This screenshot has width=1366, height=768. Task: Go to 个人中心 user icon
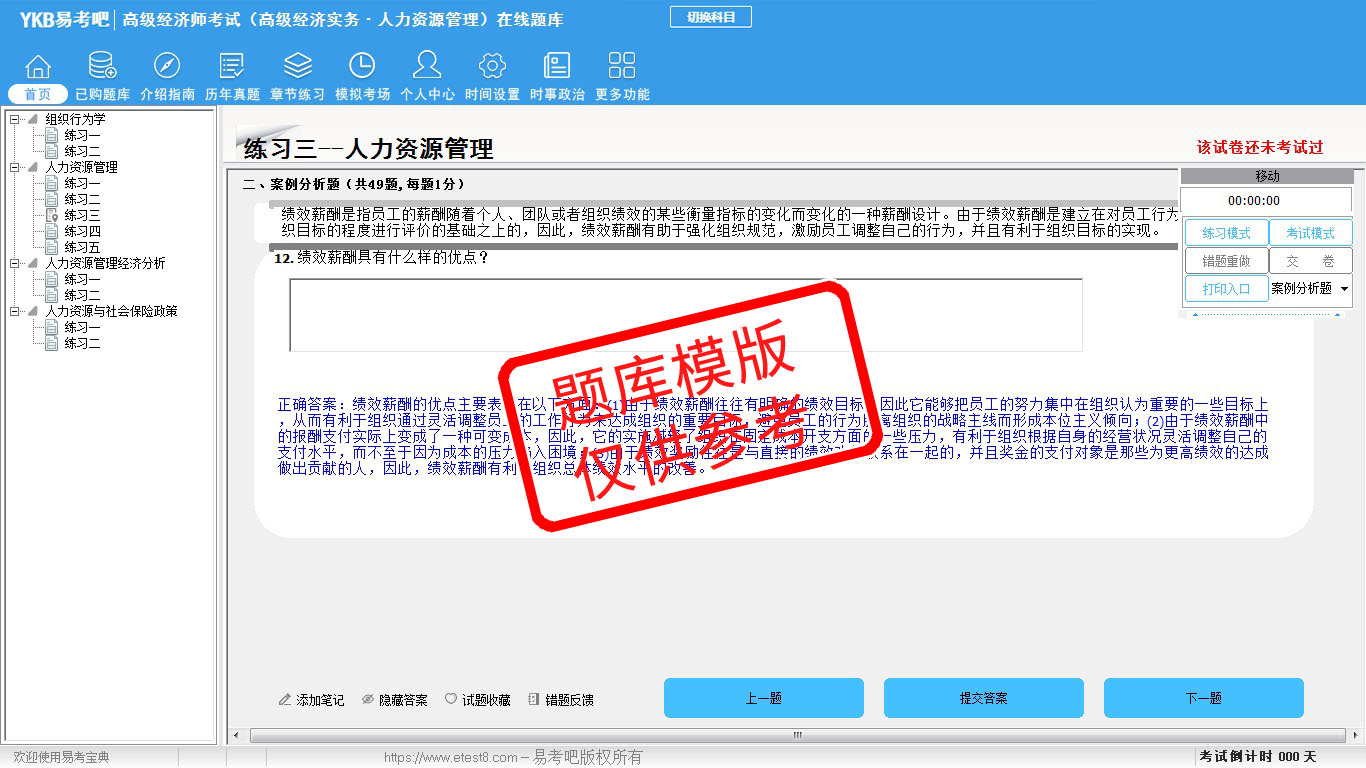click(x=427, y=66)
